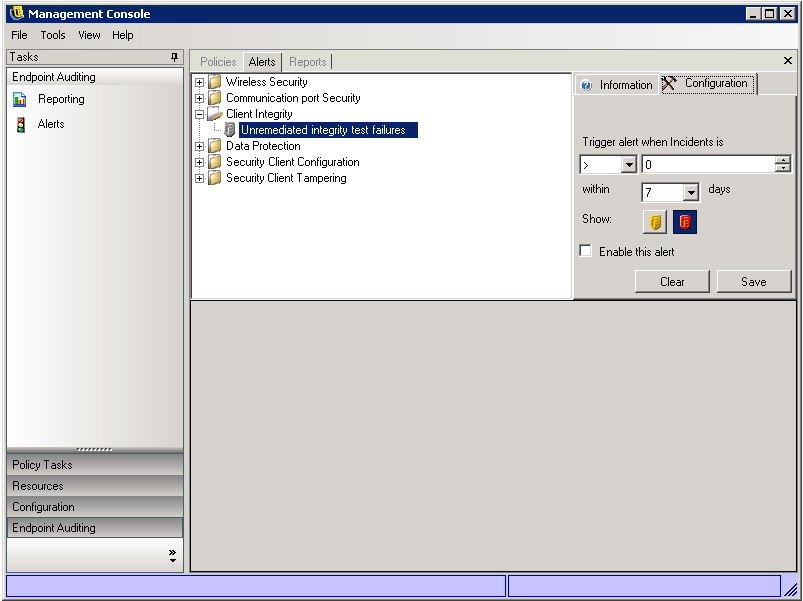This screenshot has height=601, width=803.
Task: Click the 'Client Integrity' tree label
Action: pyautogui.click(x=259, y=114)
